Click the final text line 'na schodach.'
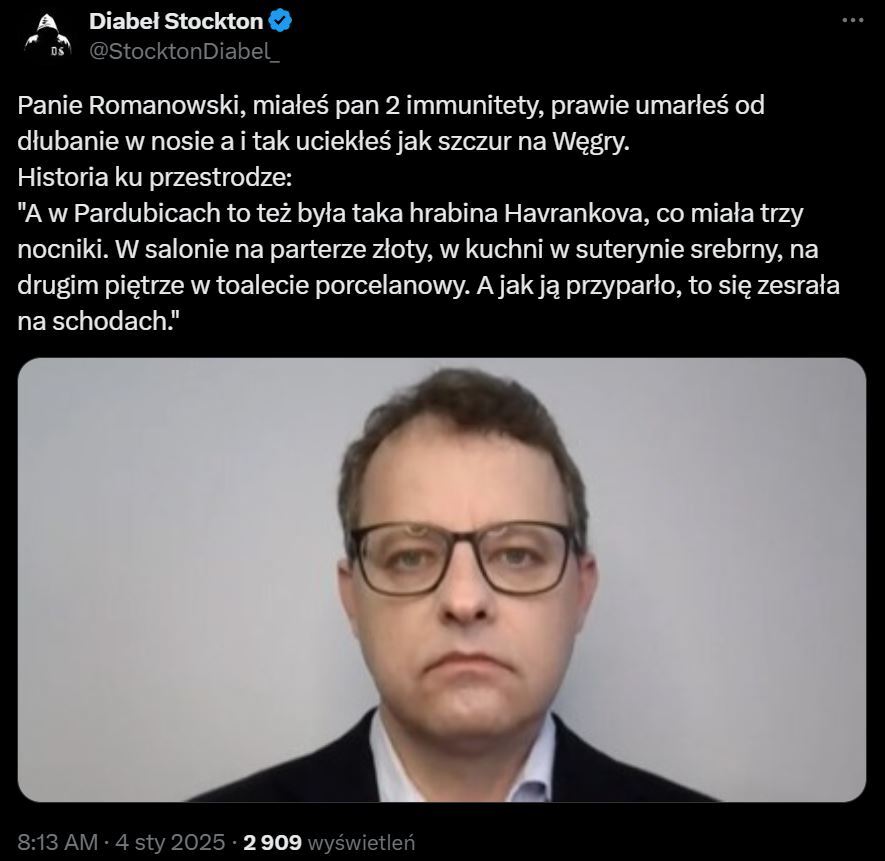 (x=98, y=322)
